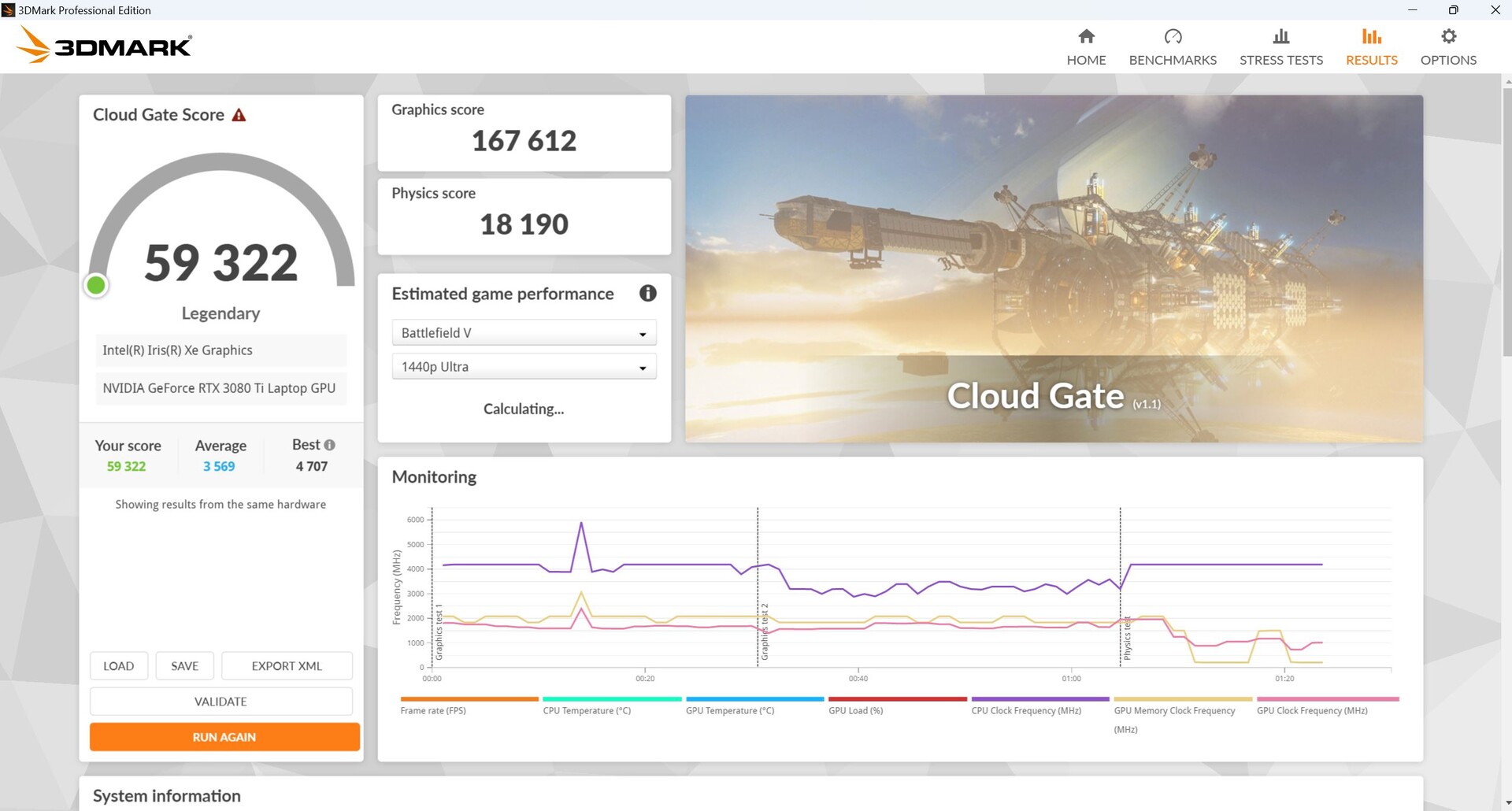Open the HOME tab
The width and height of the screenshot is (1512, 811).
tap(1086, 47)
